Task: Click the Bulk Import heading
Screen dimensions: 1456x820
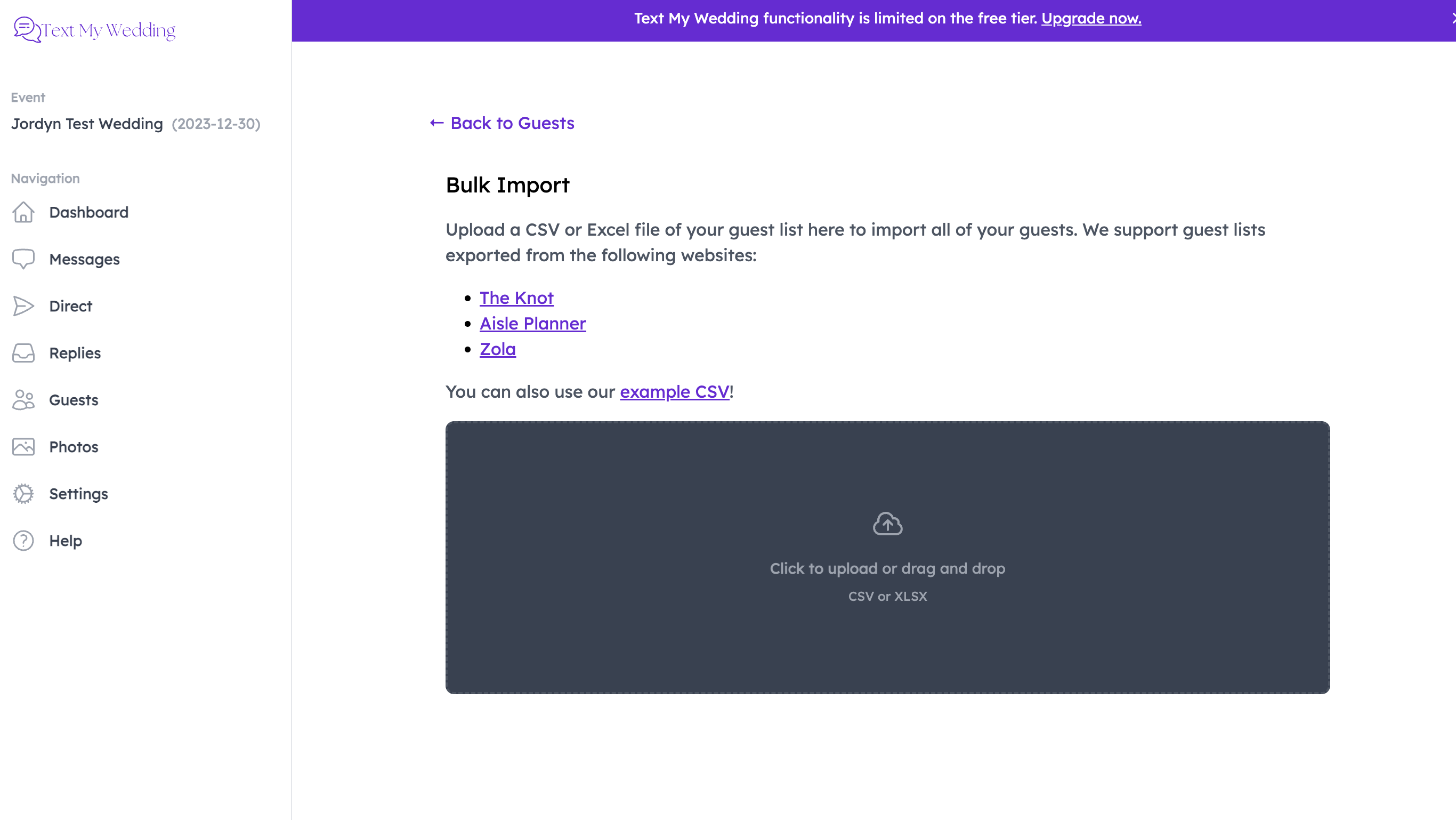Action: 507,185
